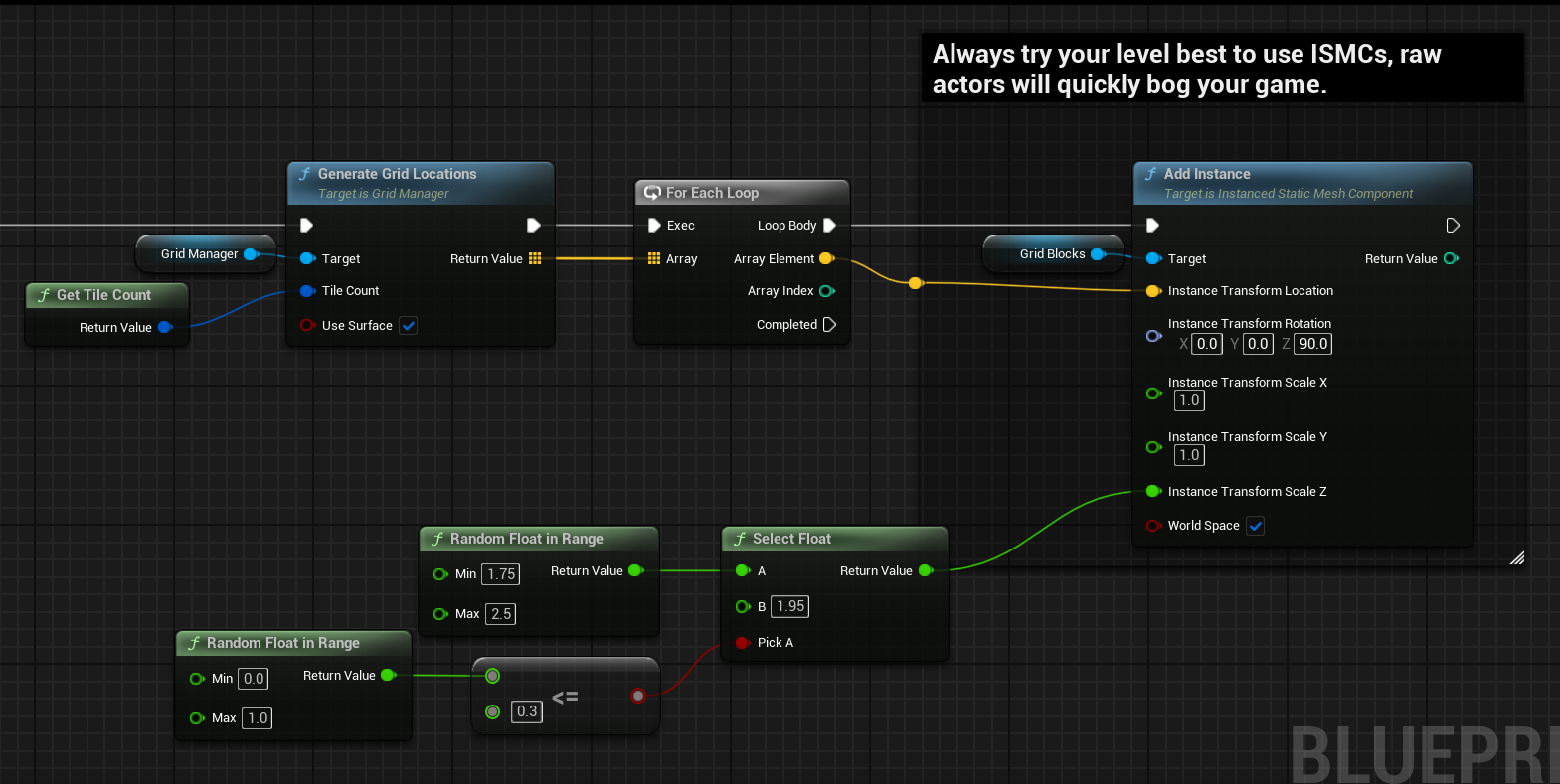Image resolution: width=1560 pixels, height=784 pixels.
Task: Click the Add Instance Return Value pin
Action: point(1451,259)
